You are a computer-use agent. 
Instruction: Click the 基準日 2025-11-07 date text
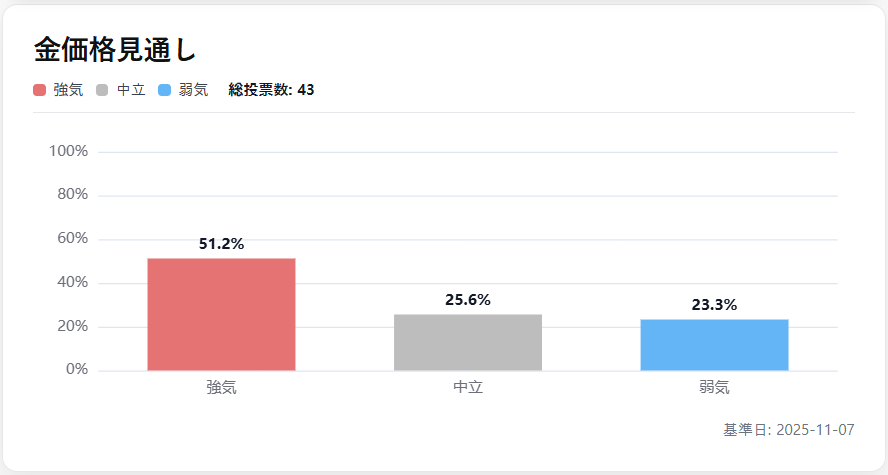coord(789,430)
